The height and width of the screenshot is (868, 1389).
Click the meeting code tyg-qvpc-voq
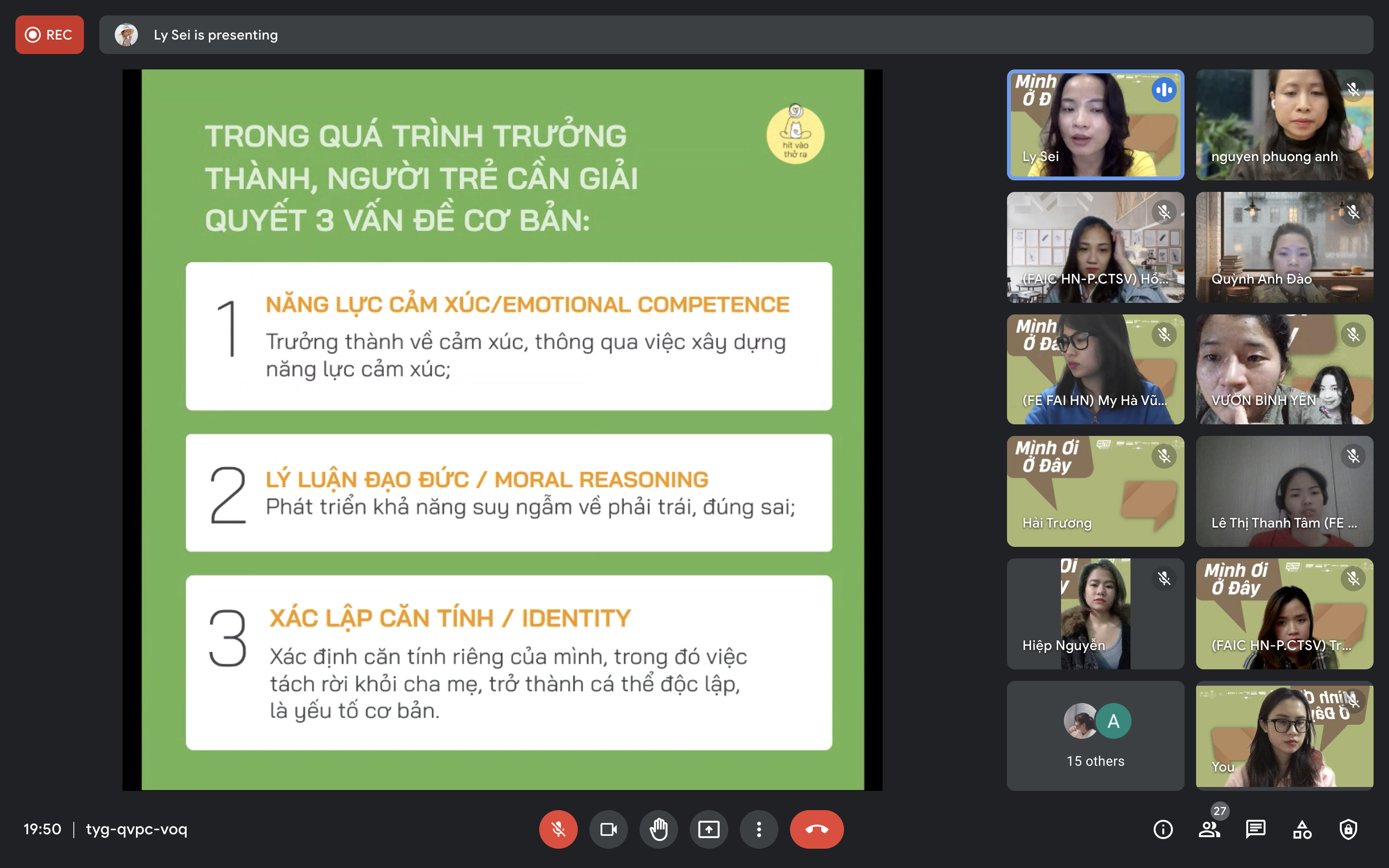pos(136,829)
